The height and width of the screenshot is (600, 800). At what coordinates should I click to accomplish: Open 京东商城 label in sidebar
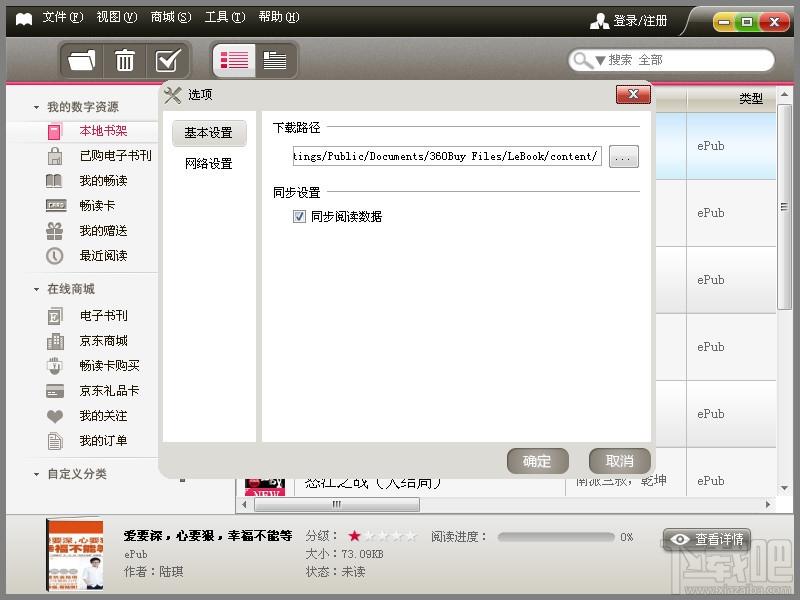click(103, 341)
